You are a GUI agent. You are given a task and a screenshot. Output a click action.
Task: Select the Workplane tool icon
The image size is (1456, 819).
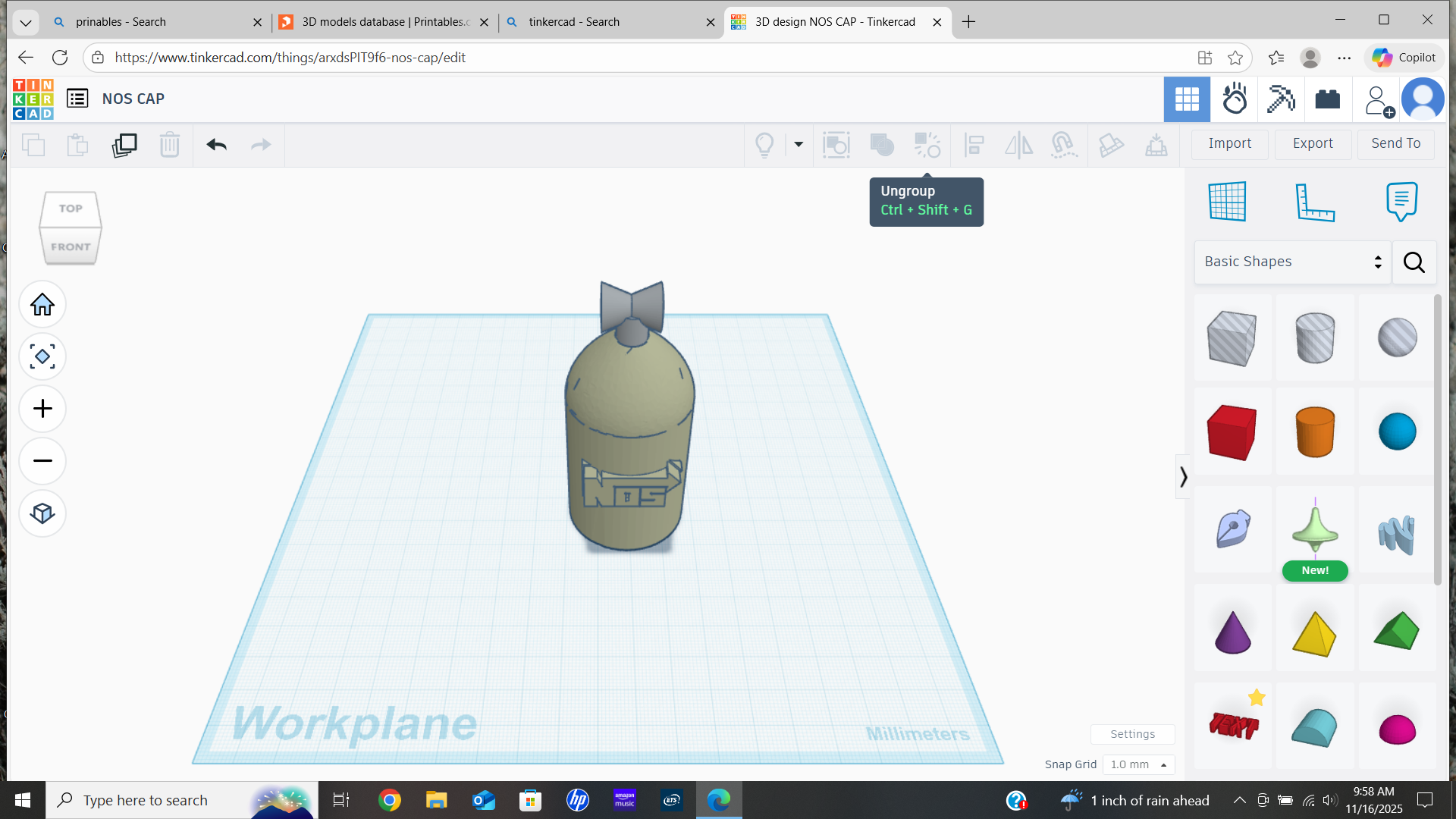coord(1227,202)
